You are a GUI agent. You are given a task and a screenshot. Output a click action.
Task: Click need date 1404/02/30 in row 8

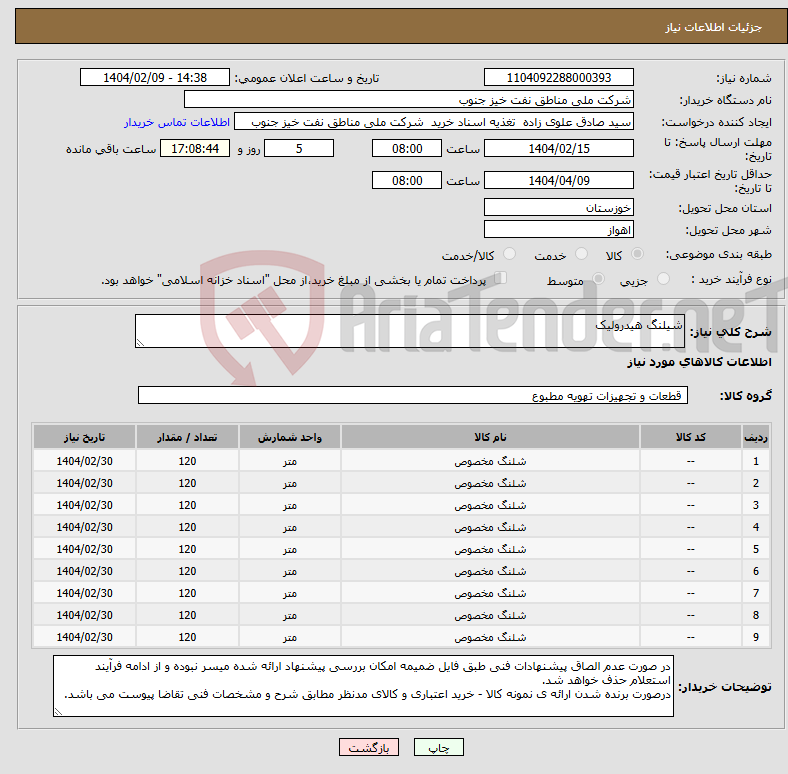(x=84, y=615)
